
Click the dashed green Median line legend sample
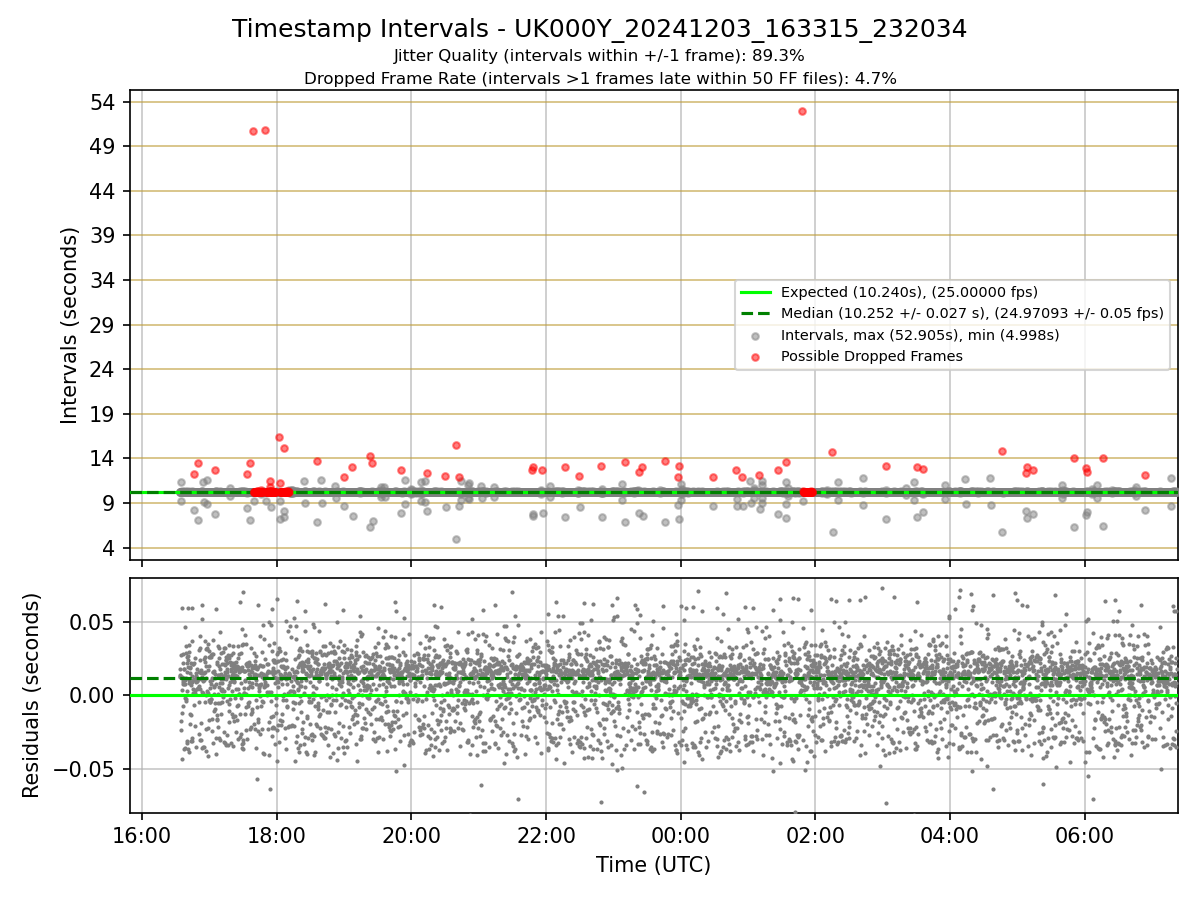coord(757,313)
